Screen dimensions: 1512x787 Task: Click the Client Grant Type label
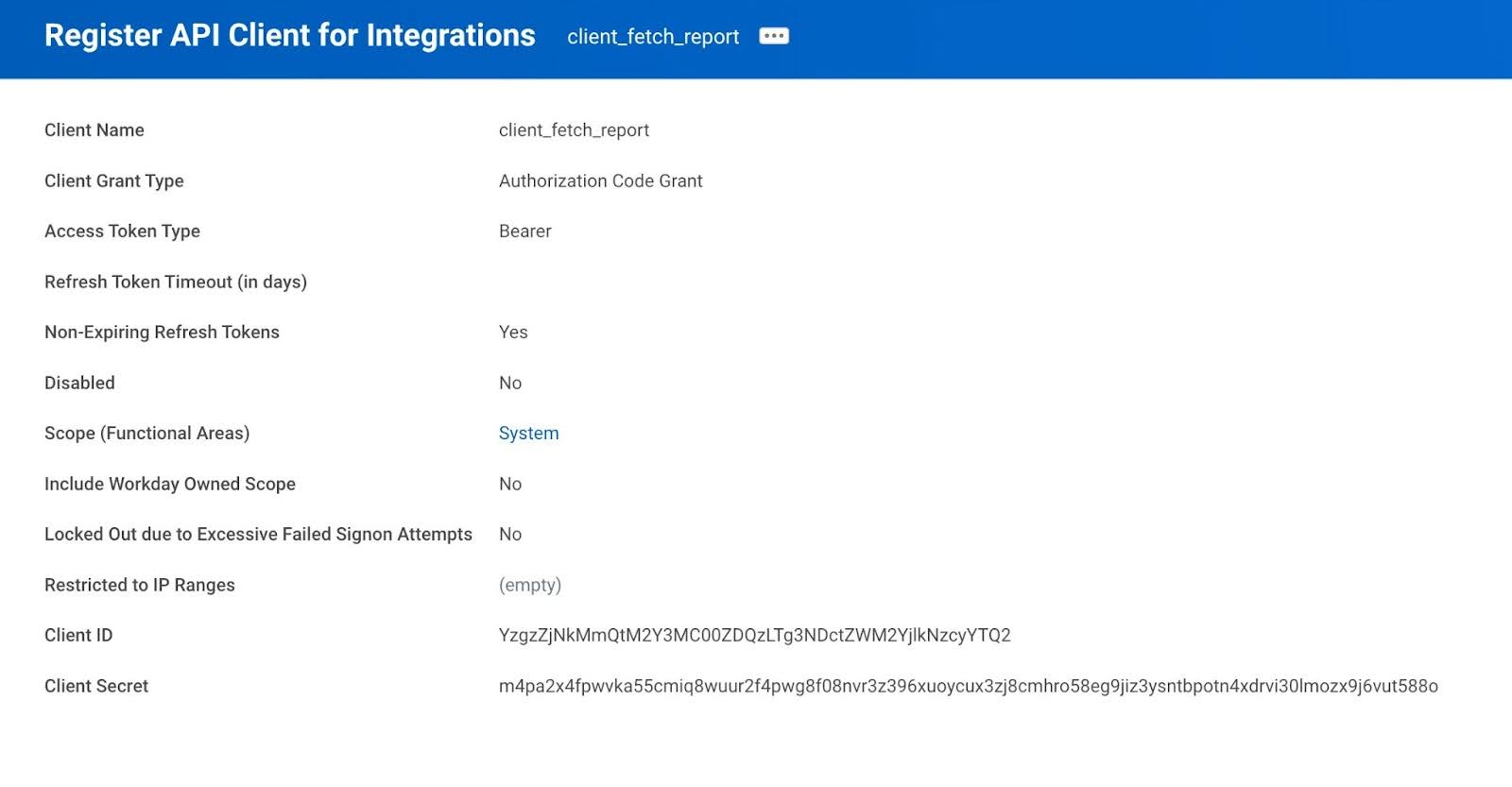point(114,180)
